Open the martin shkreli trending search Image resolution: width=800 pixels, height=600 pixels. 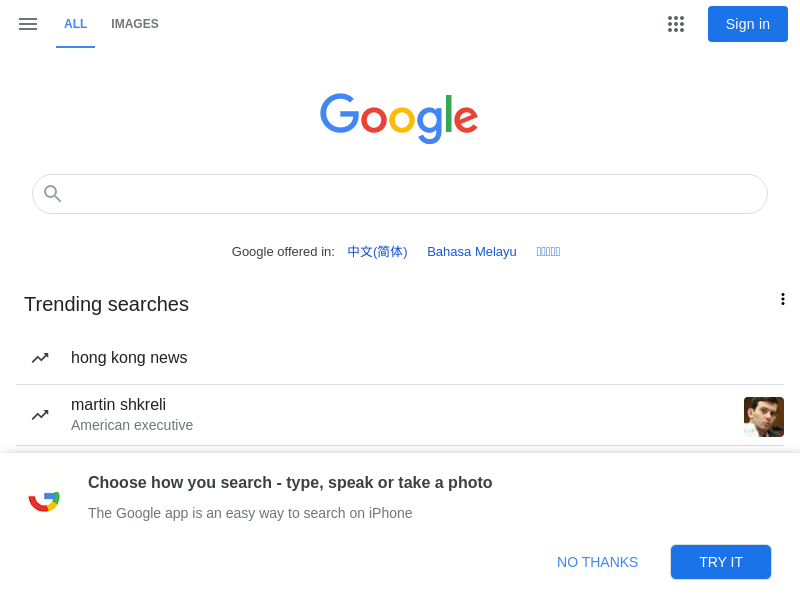400,415
